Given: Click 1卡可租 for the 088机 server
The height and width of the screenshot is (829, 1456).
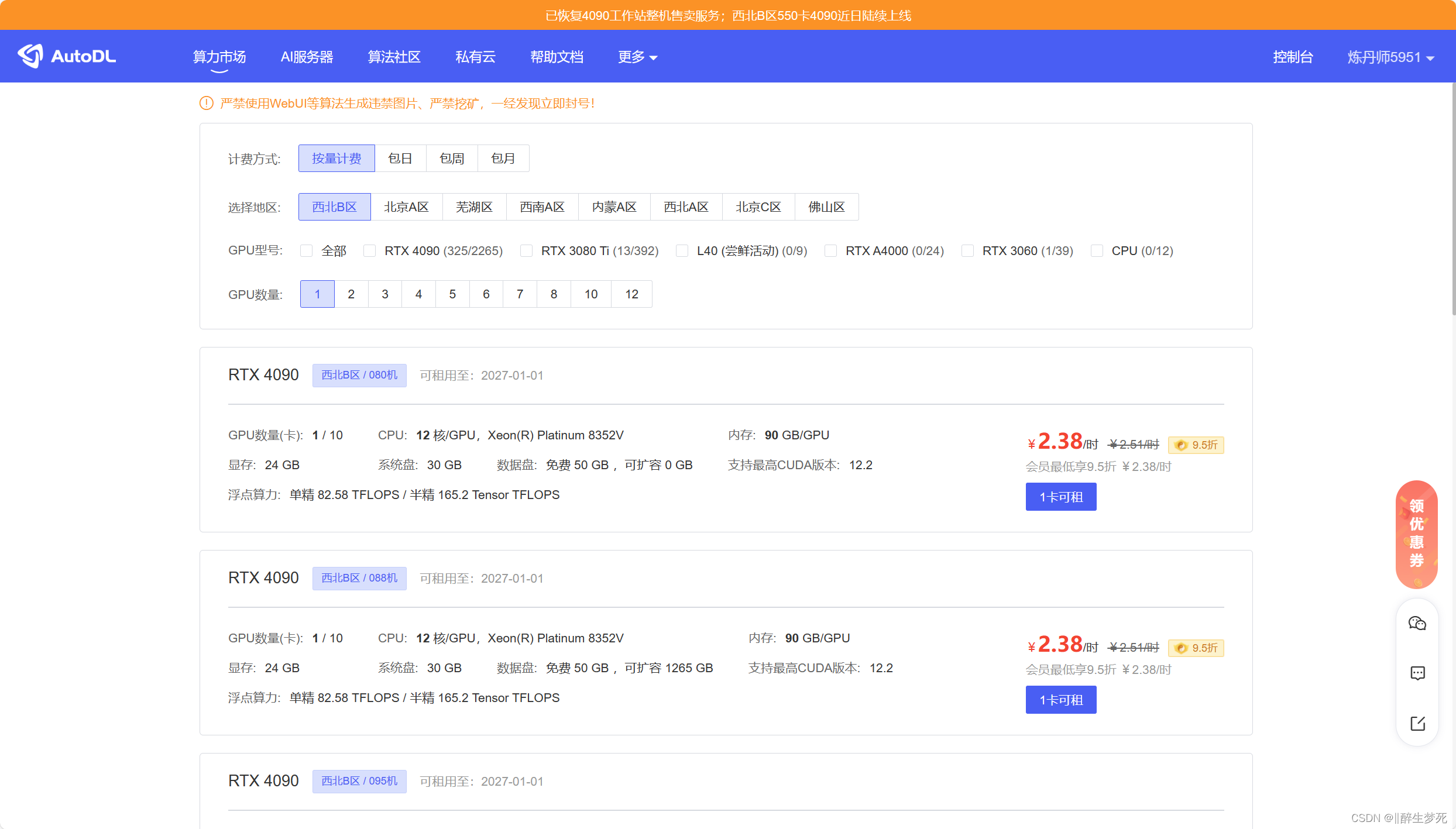Looking at the screenshot, I should click(x=1061, y=700).
